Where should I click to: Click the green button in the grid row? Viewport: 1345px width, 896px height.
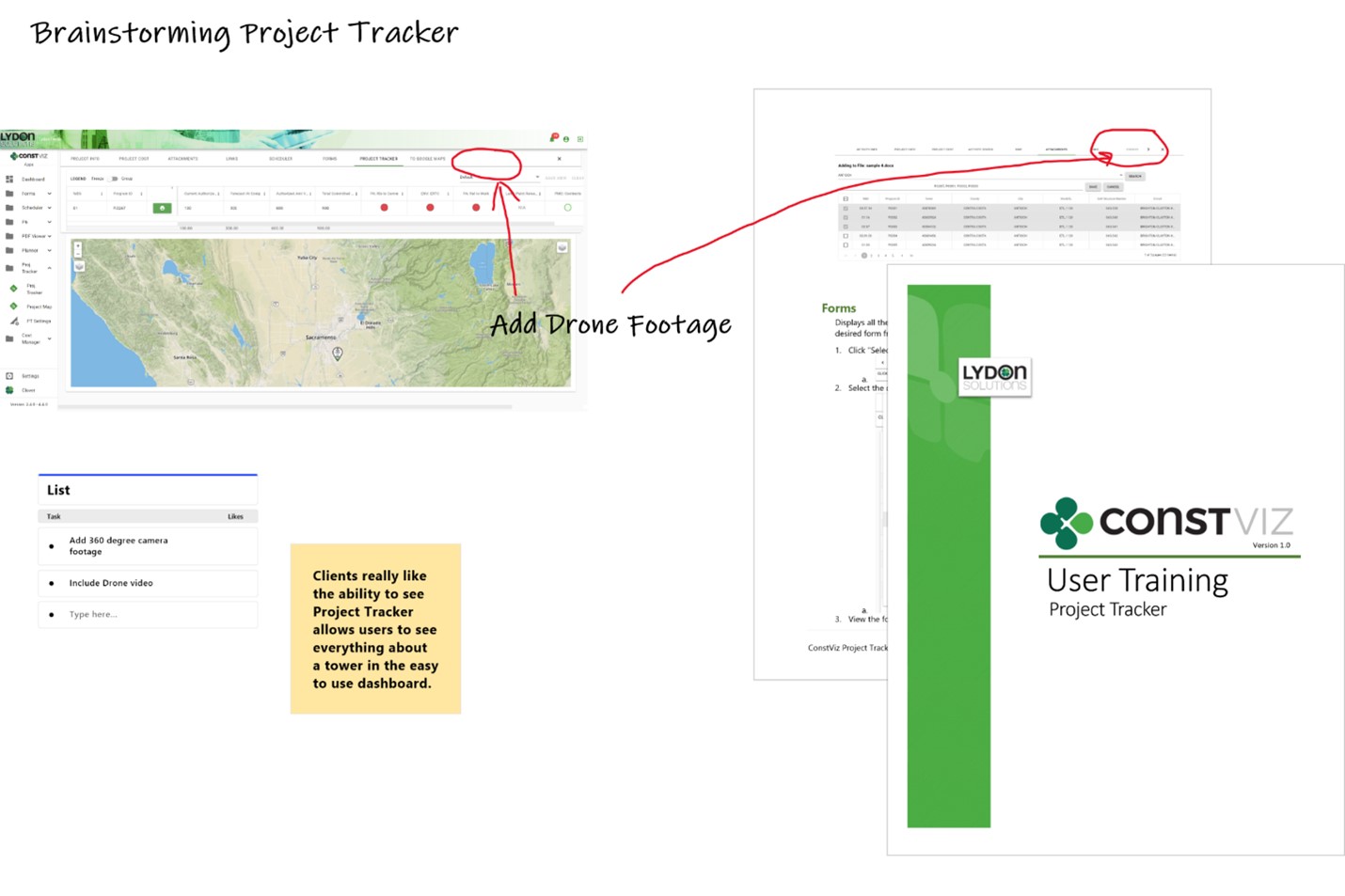click(162, 208)
